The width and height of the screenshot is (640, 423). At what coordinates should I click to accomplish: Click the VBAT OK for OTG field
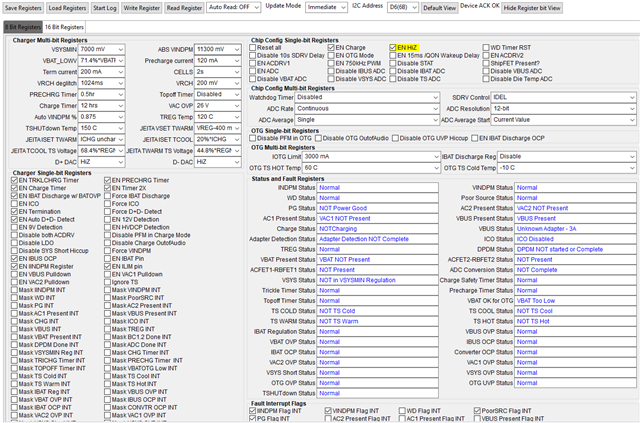pyautogui.click(x=575, y=301)
